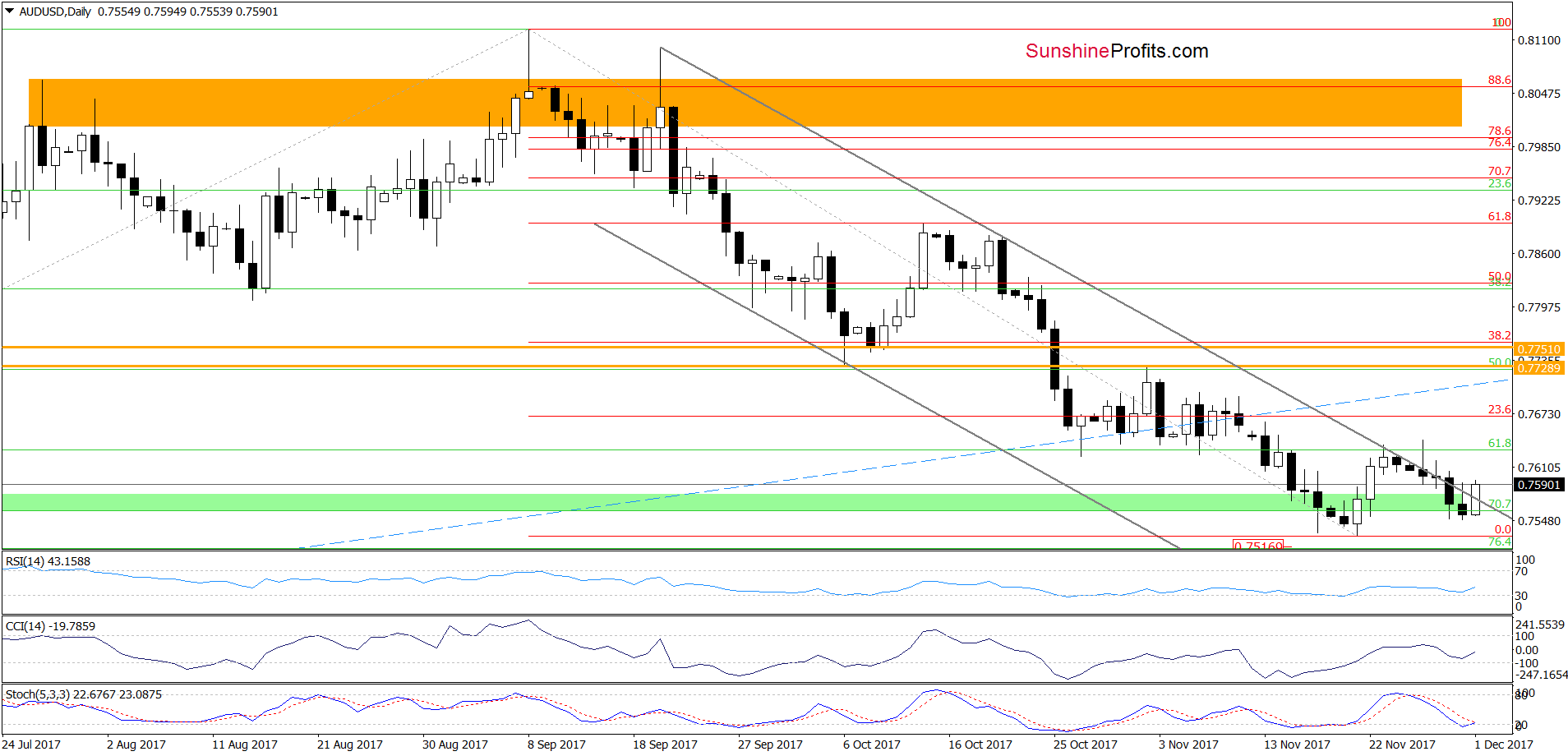Click the 22 Nov 2017 date label
The image size is (1568, 756).
[x=1402, y=744]
